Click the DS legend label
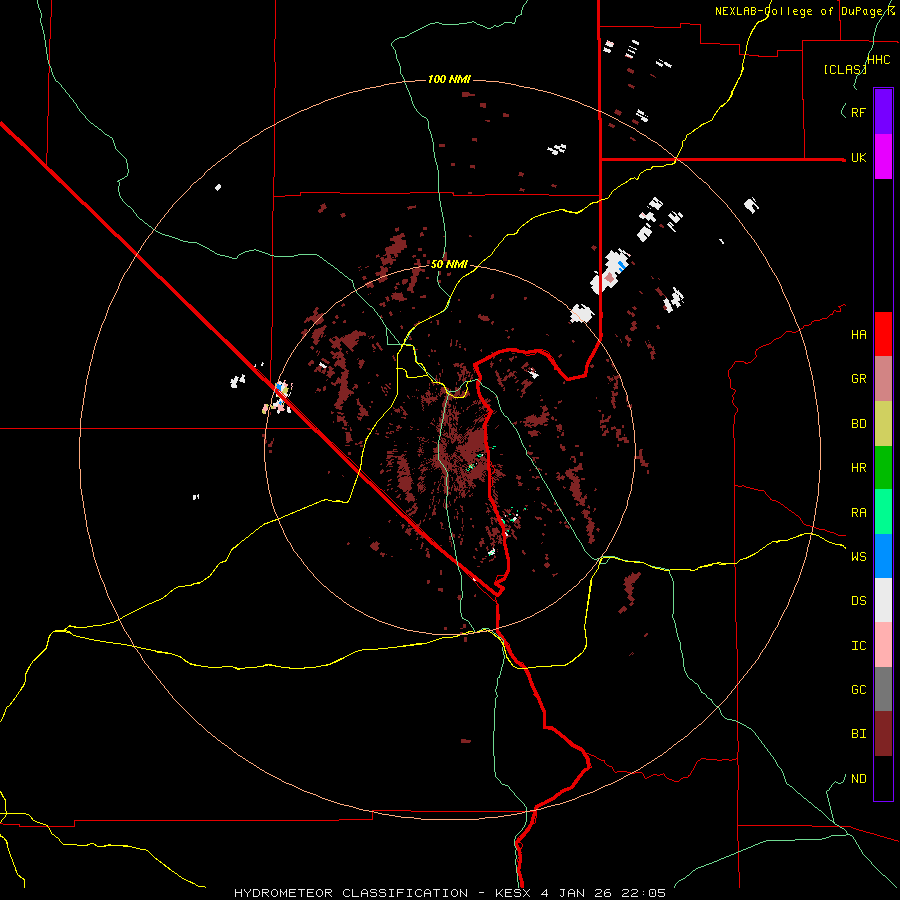This screenshot has height=900, width=900. [858, 601]
